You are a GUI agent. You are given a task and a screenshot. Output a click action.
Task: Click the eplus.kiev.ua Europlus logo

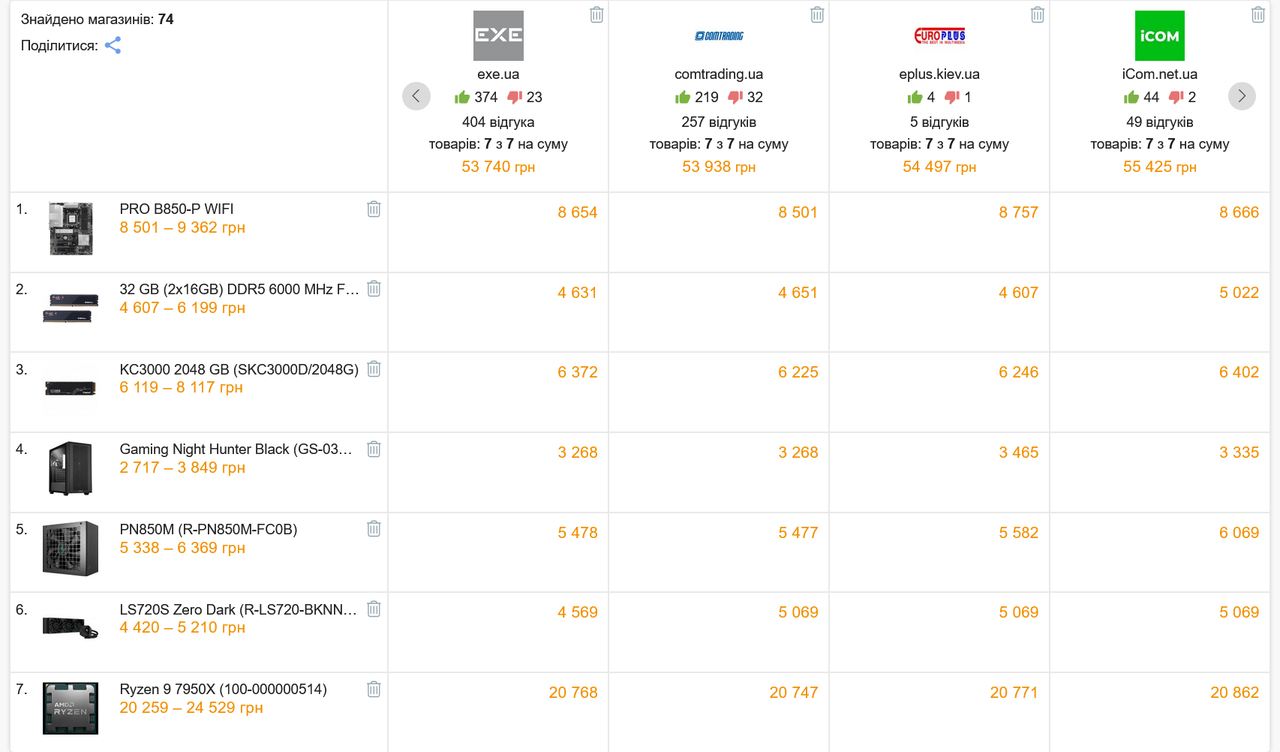click(x=940, y=36)
